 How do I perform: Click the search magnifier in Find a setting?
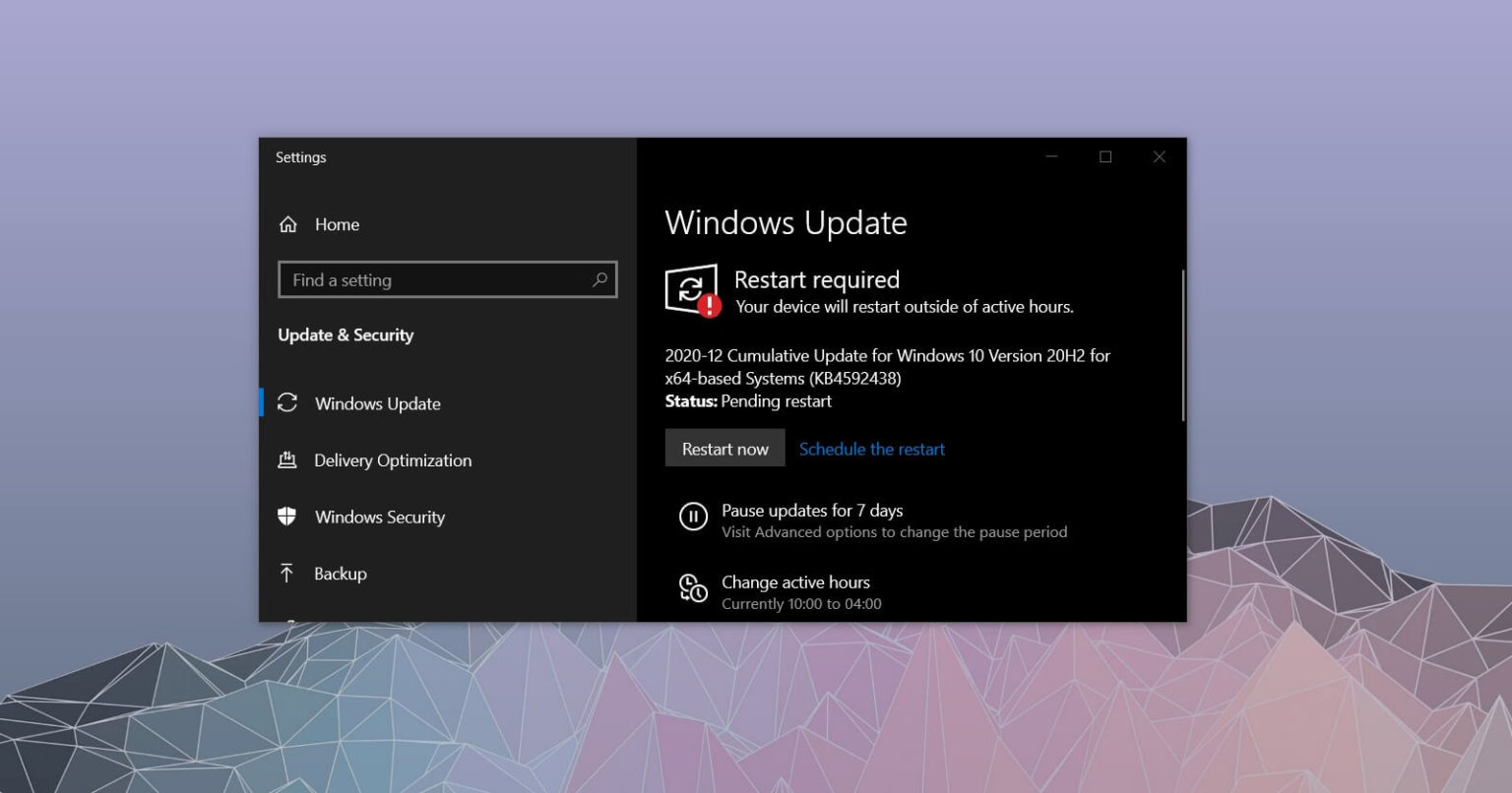(600, 280)
